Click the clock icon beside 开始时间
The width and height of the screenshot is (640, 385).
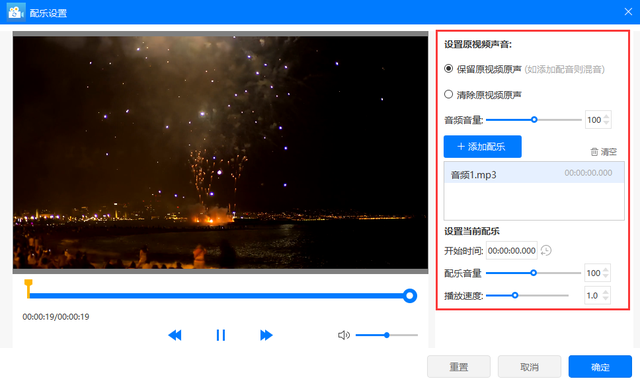(546, 250)
